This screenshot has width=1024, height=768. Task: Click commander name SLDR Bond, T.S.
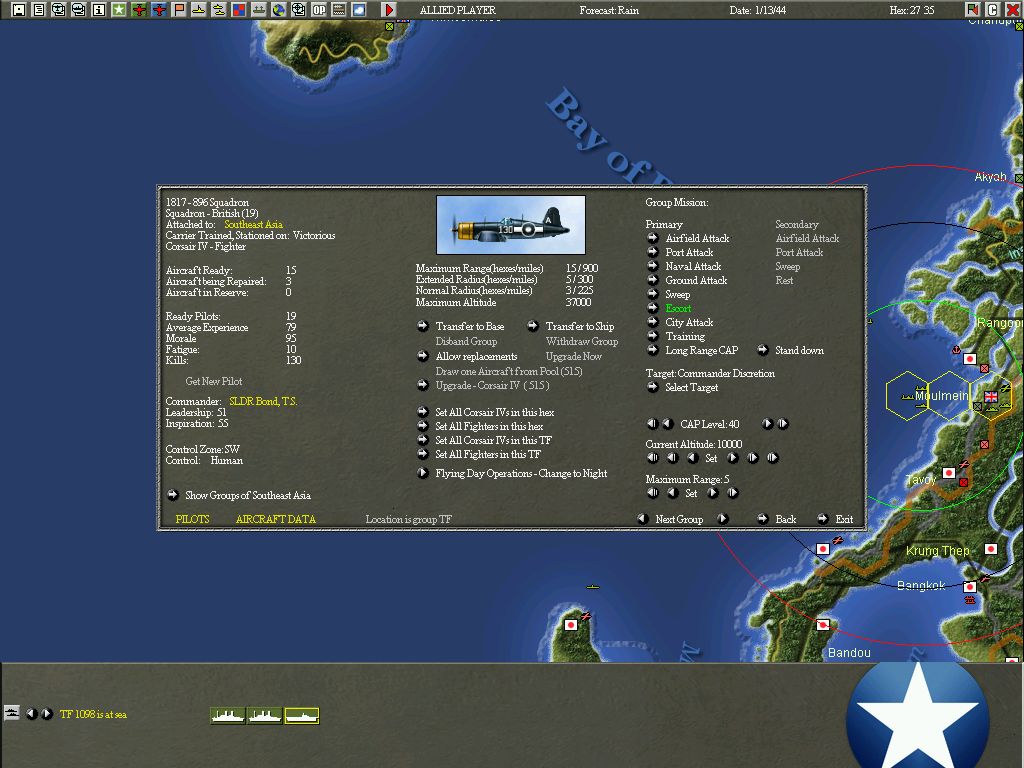(263, 401)
